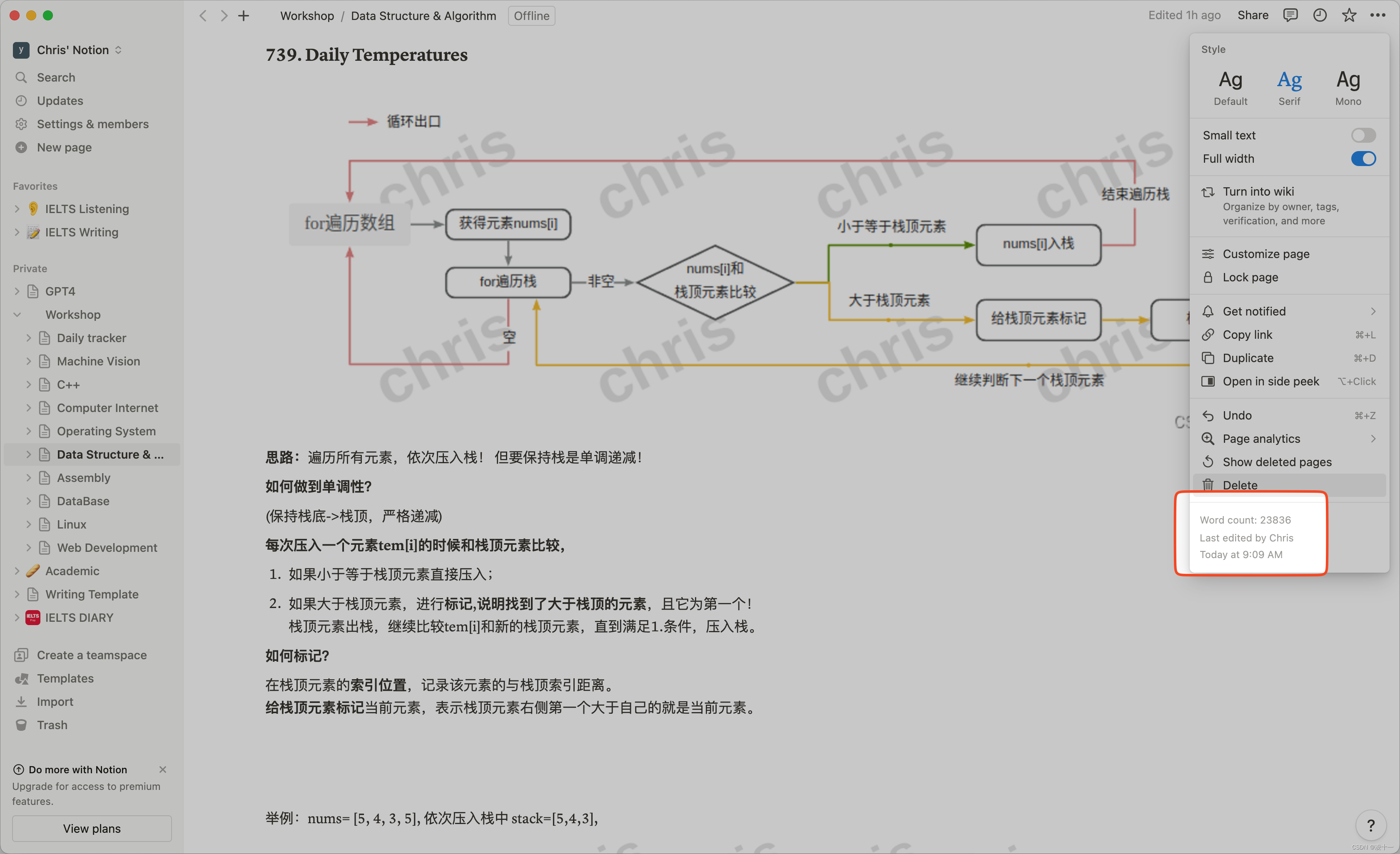Screen dimensions: 1400x854
Task: Click the Share button in toolbar
Action: (1255, 16)
